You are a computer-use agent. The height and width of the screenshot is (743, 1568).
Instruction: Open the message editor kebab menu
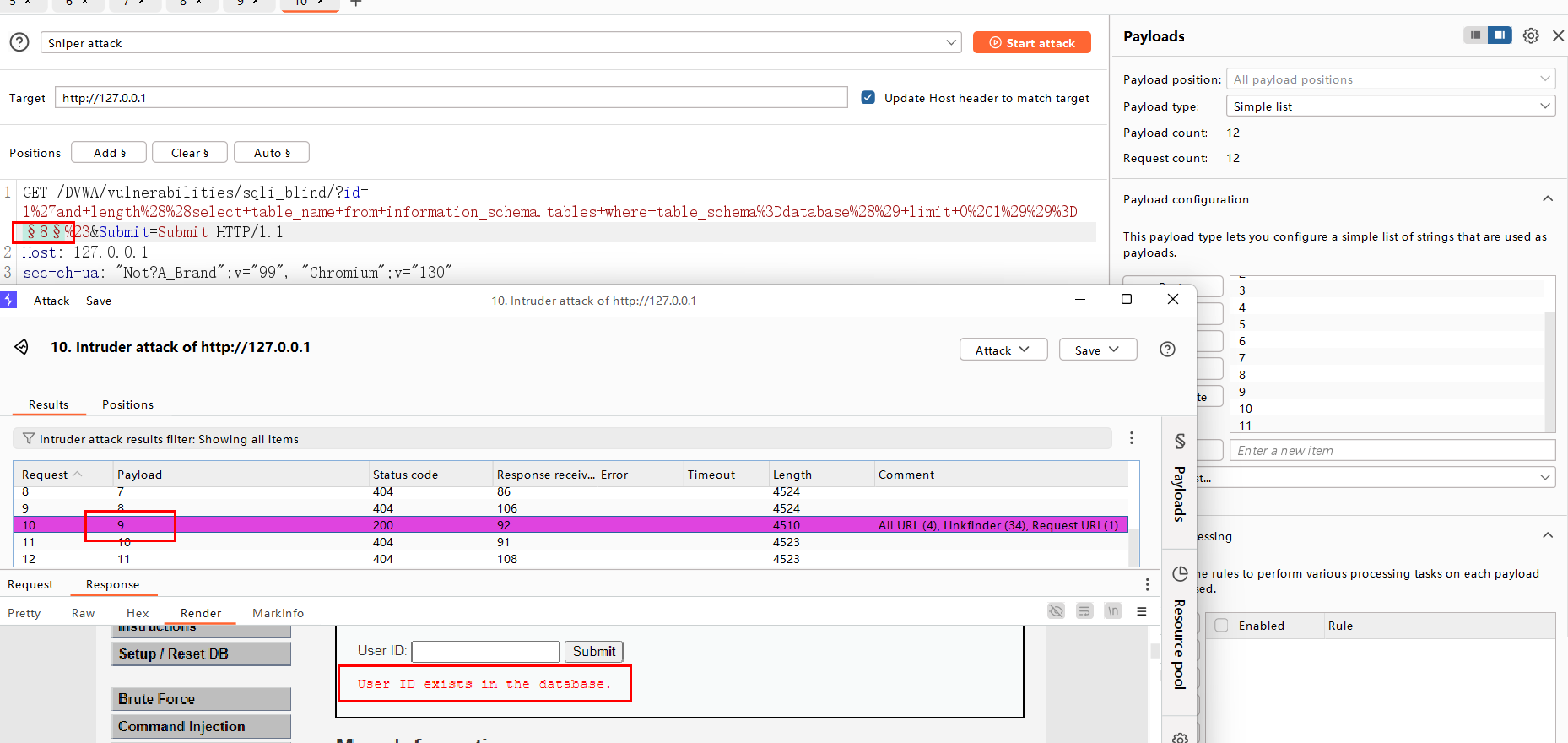pyautogui.click(x=1147, y=584)
